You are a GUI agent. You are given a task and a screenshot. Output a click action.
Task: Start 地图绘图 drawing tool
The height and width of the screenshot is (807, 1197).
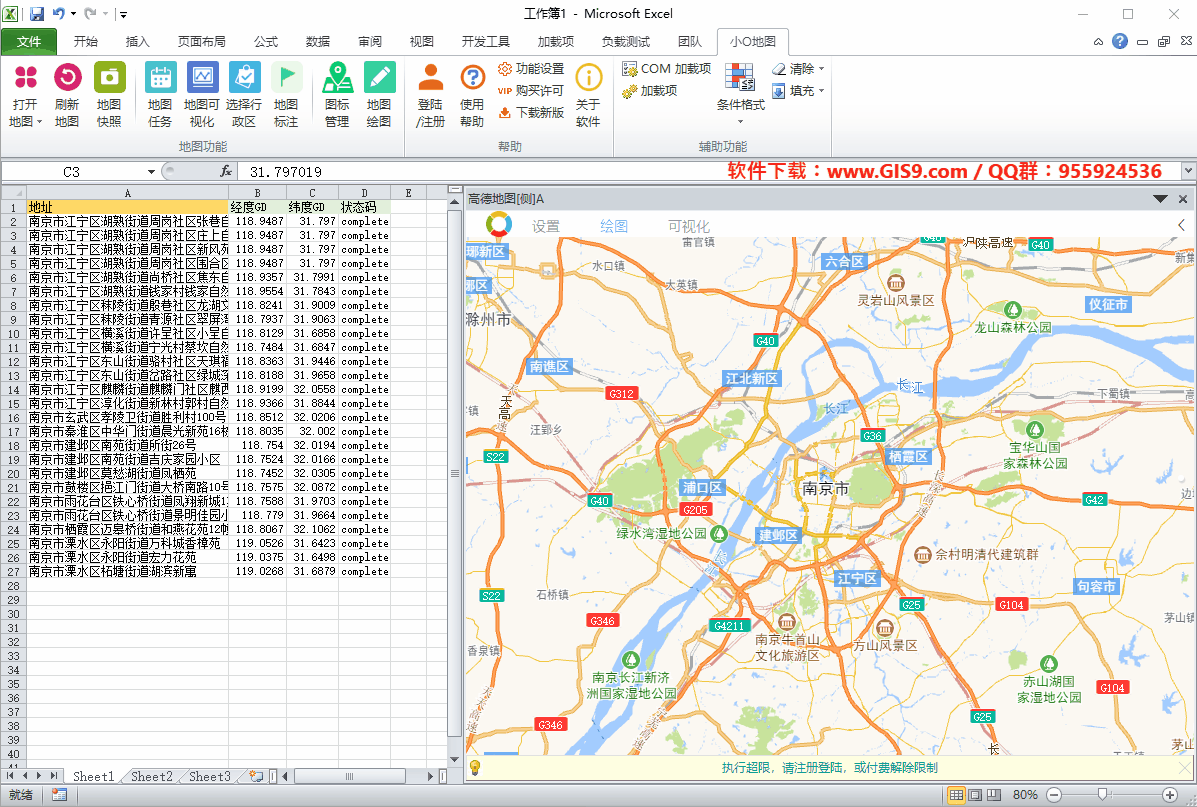[x=379, y=95]
